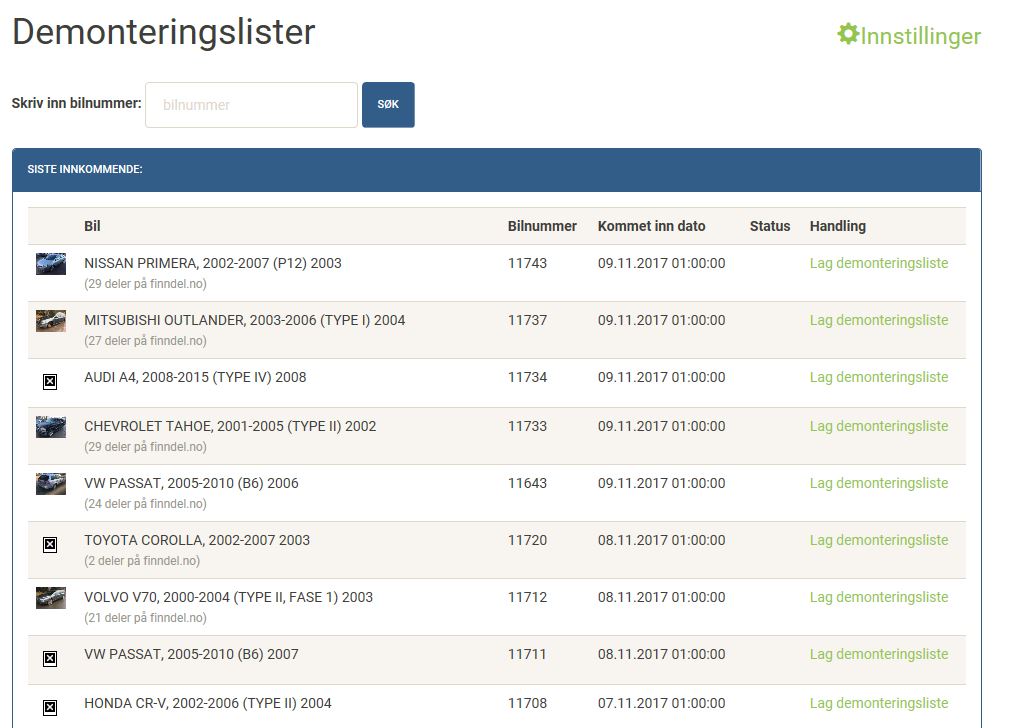Select NISSAN PRIMERA, 2002-2007 (P12) 2003 text
The width and height of the screenshot is (1024, 728).
[x=213, y=263]
